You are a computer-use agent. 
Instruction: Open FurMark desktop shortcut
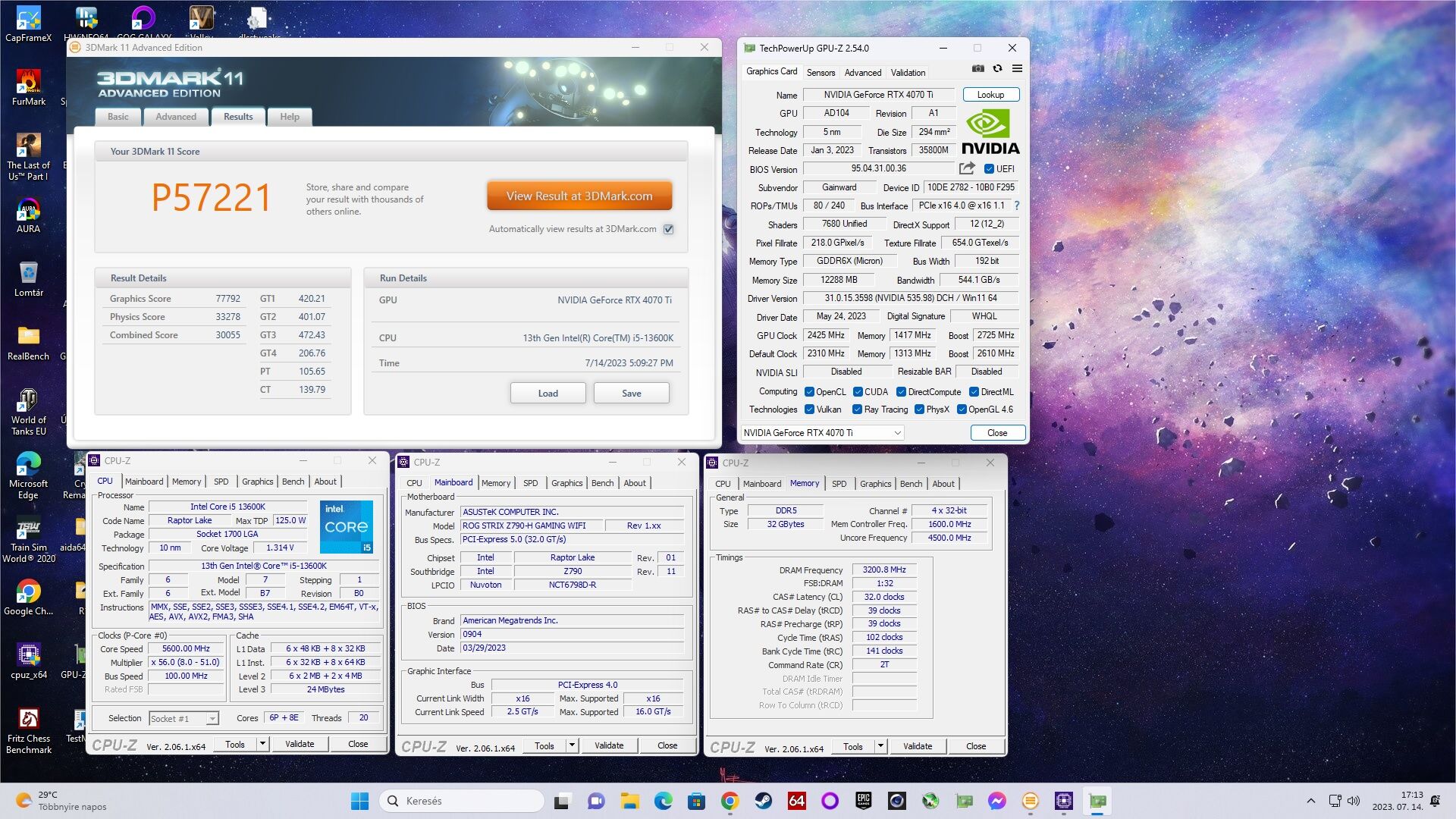28,88
